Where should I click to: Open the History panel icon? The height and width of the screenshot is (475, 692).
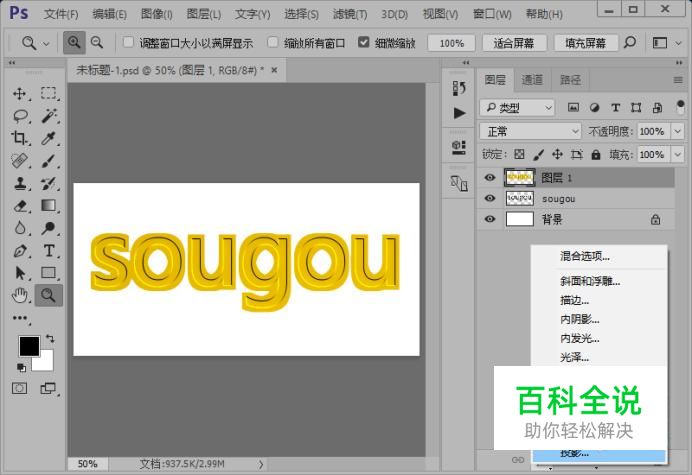(459, 88)
